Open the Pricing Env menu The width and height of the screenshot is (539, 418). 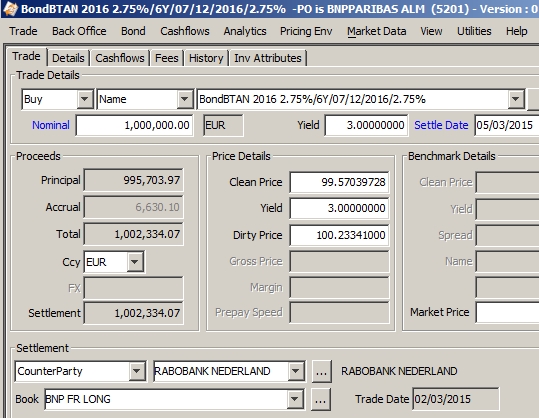click(x=306, y=31)
